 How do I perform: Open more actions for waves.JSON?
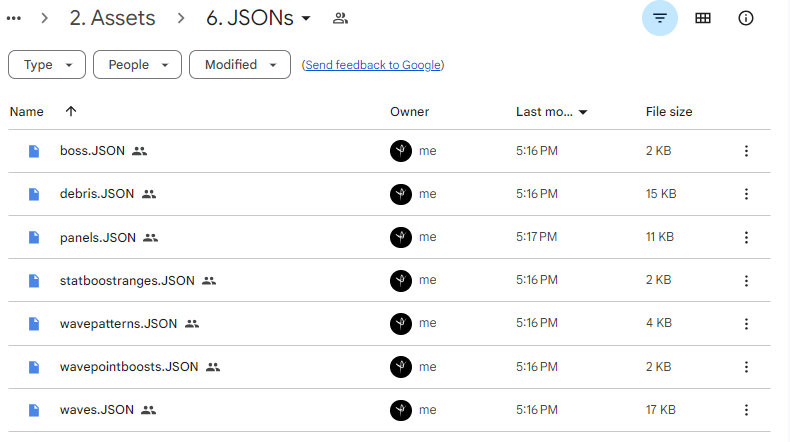[746, 410]
